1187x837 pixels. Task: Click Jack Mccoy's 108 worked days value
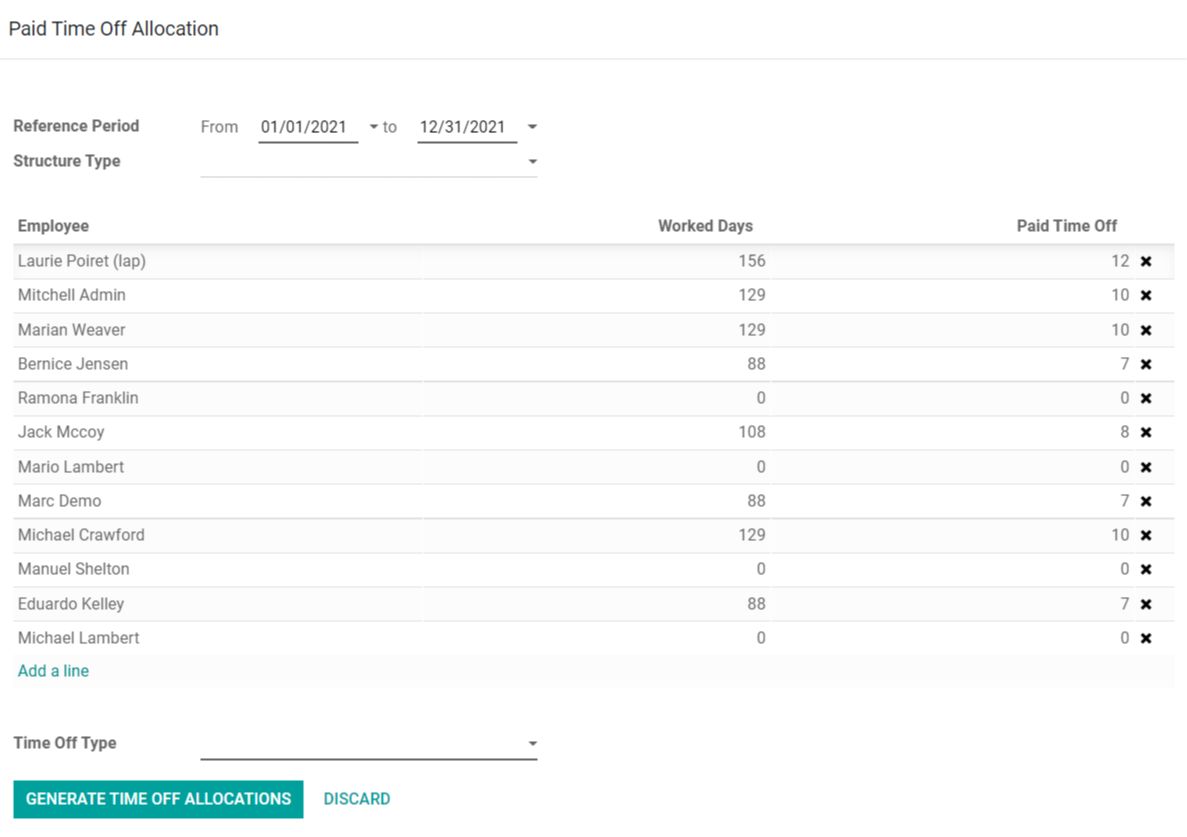click(752, 432)
